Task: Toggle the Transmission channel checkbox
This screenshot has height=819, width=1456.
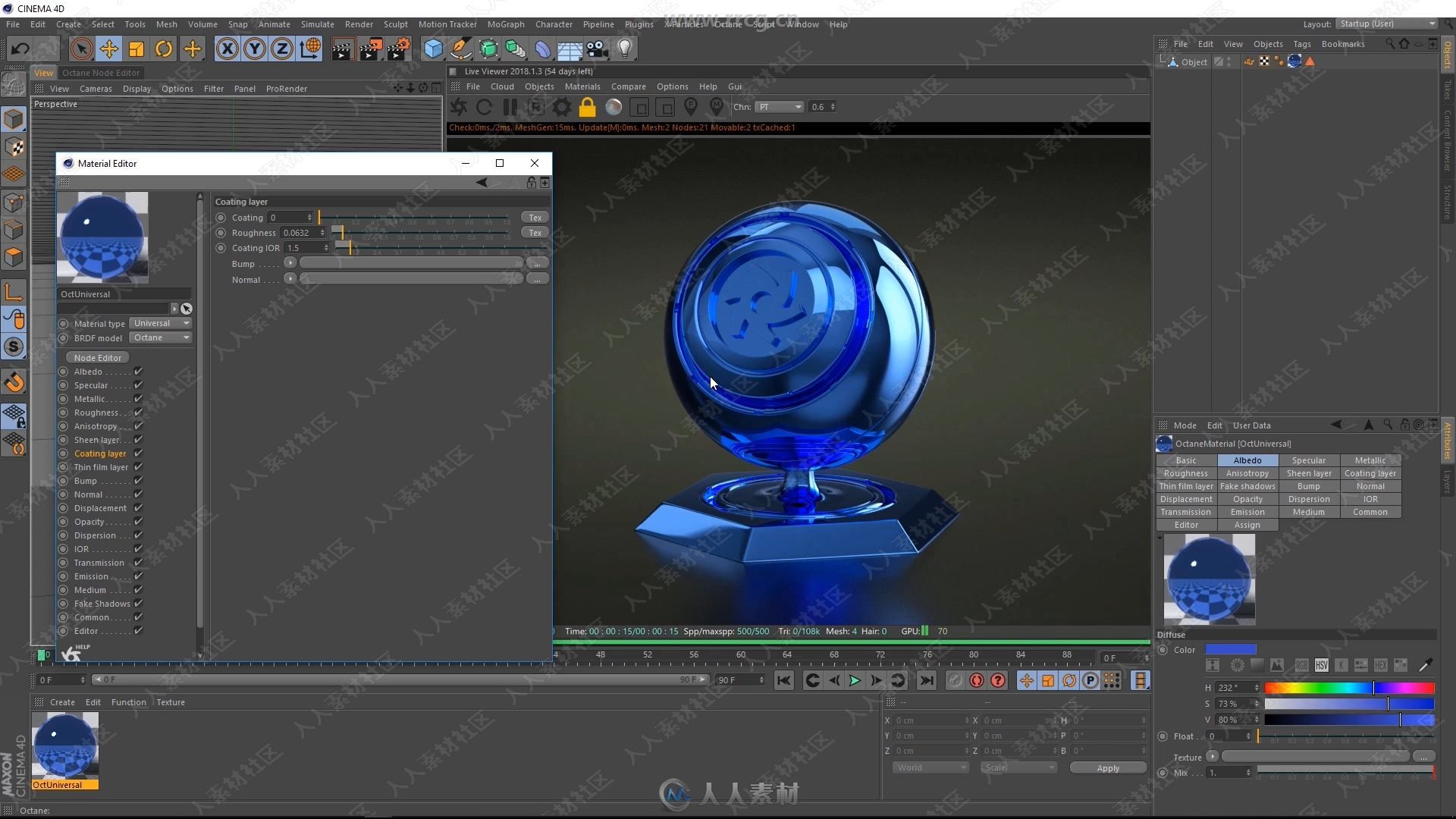Action: pyautogui.click(x=138, y=563)
